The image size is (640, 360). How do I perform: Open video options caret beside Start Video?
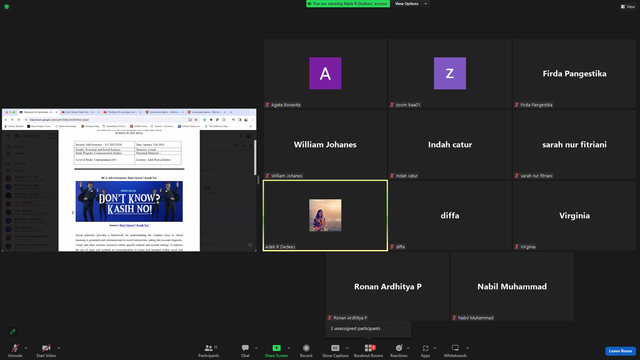pyautogui.click(x=59, y=348)
